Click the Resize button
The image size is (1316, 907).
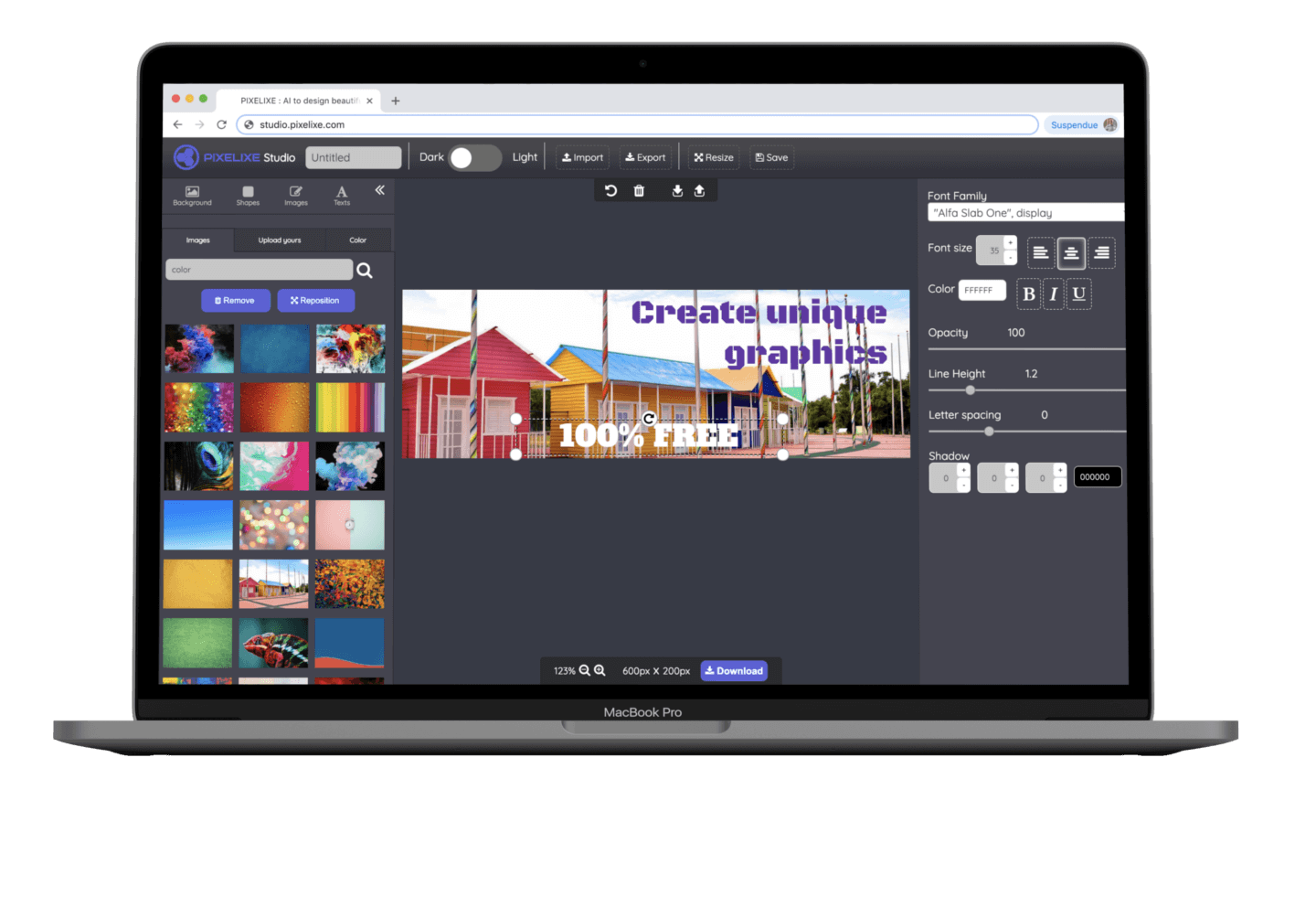coord(714,157)
